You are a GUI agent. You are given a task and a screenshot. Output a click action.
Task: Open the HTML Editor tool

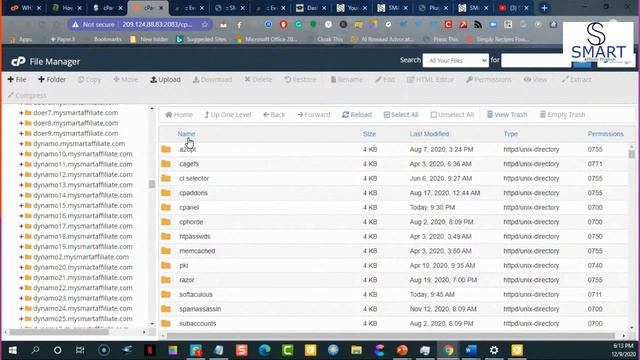pos(430,80)
